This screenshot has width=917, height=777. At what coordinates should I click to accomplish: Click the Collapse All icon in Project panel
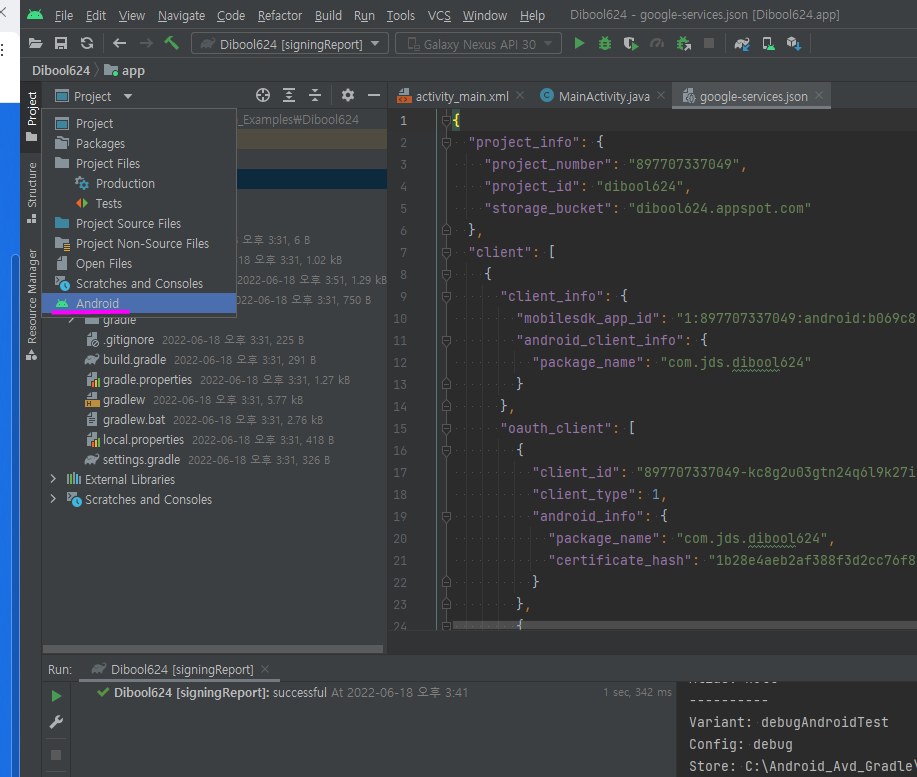point(315,95)
